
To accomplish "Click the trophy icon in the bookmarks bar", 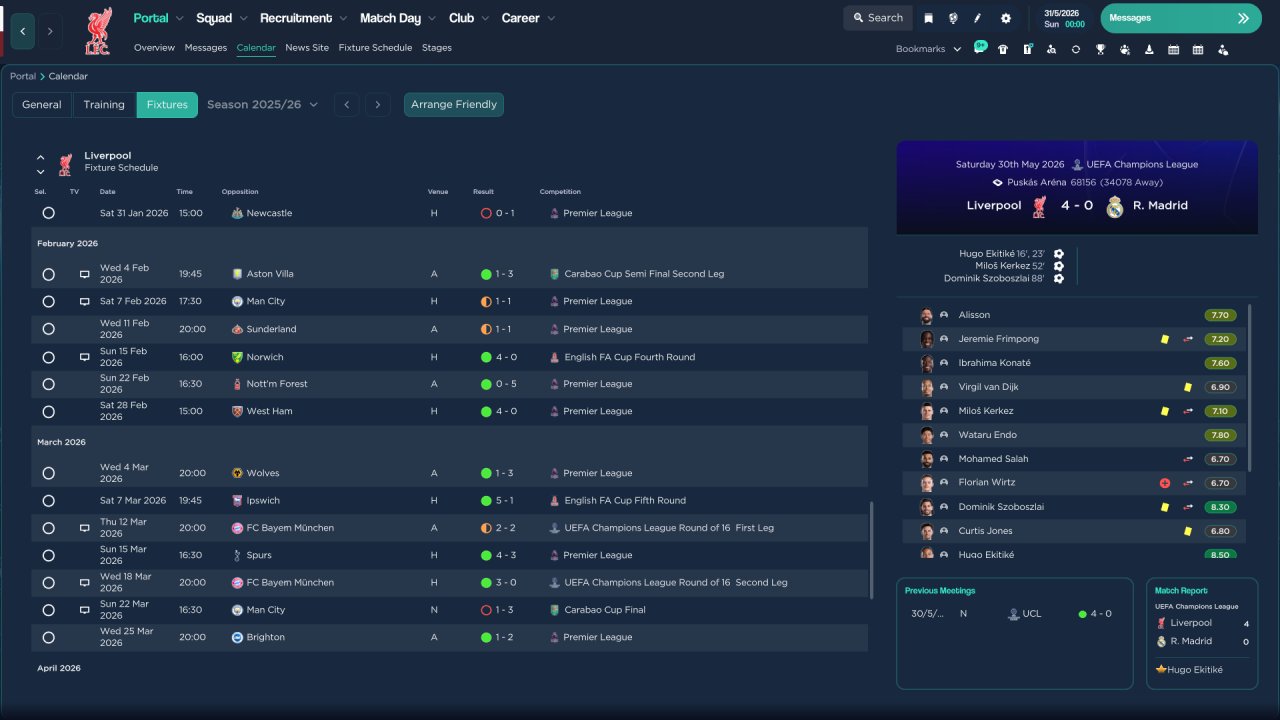I will pyautogui.click(x=1100, y=49).
